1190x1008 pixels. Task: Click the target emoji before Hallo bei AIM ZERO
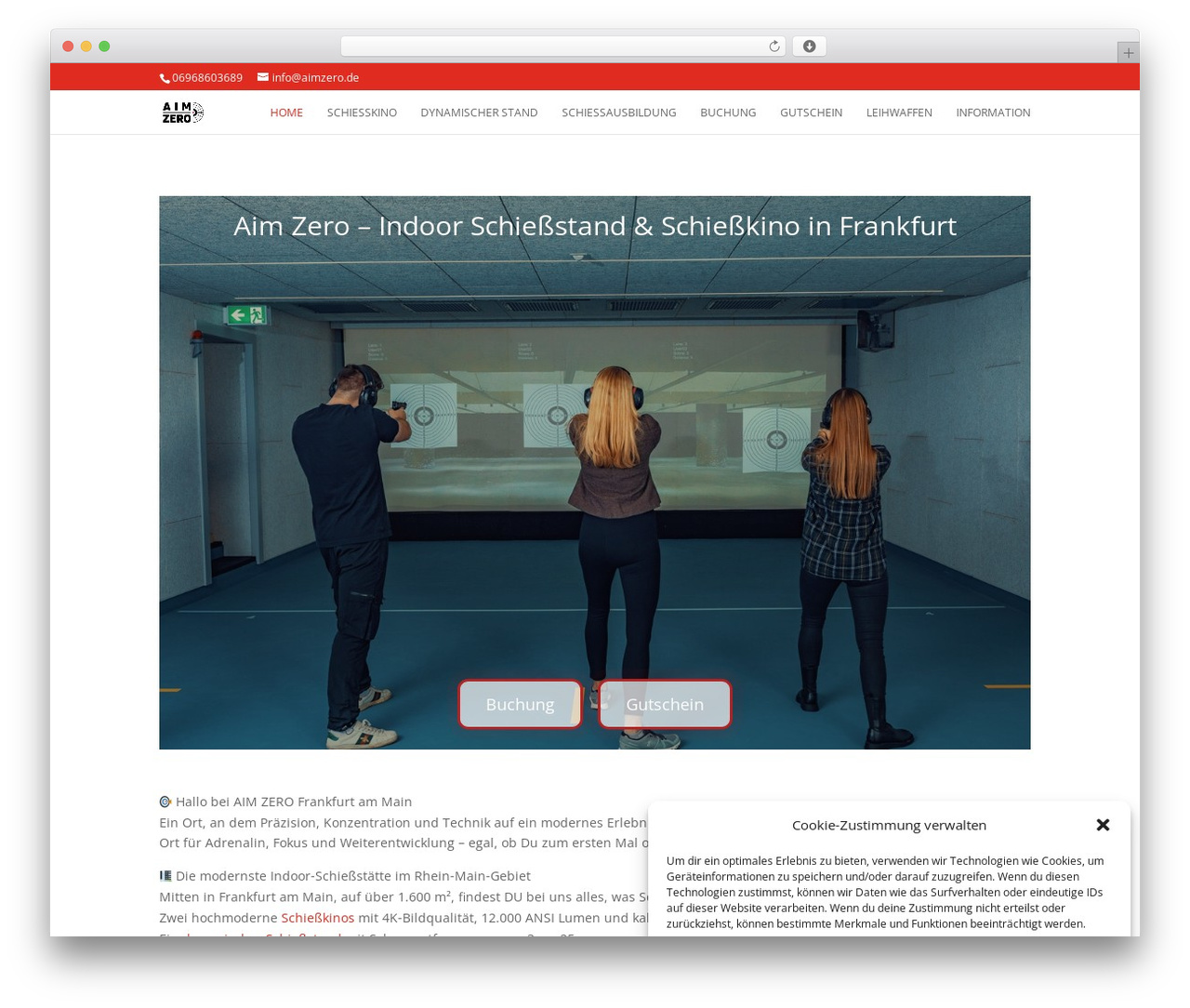coord(165,802)
